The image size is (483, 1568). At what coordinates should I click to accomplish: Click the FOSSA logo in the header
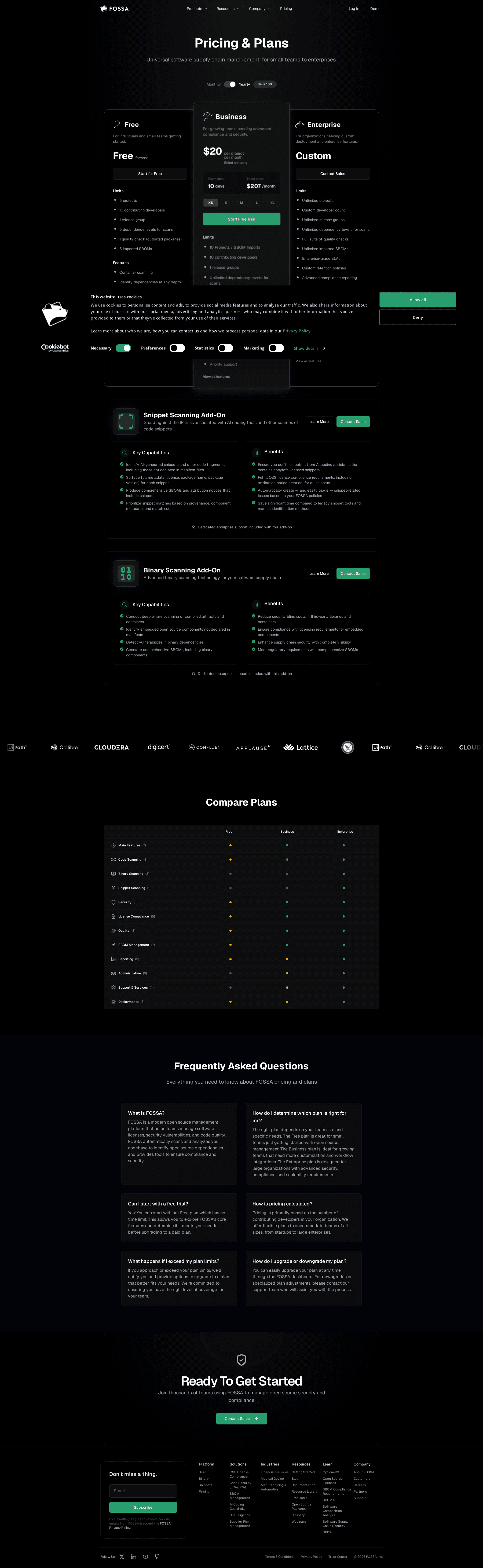tap(114, 9)
